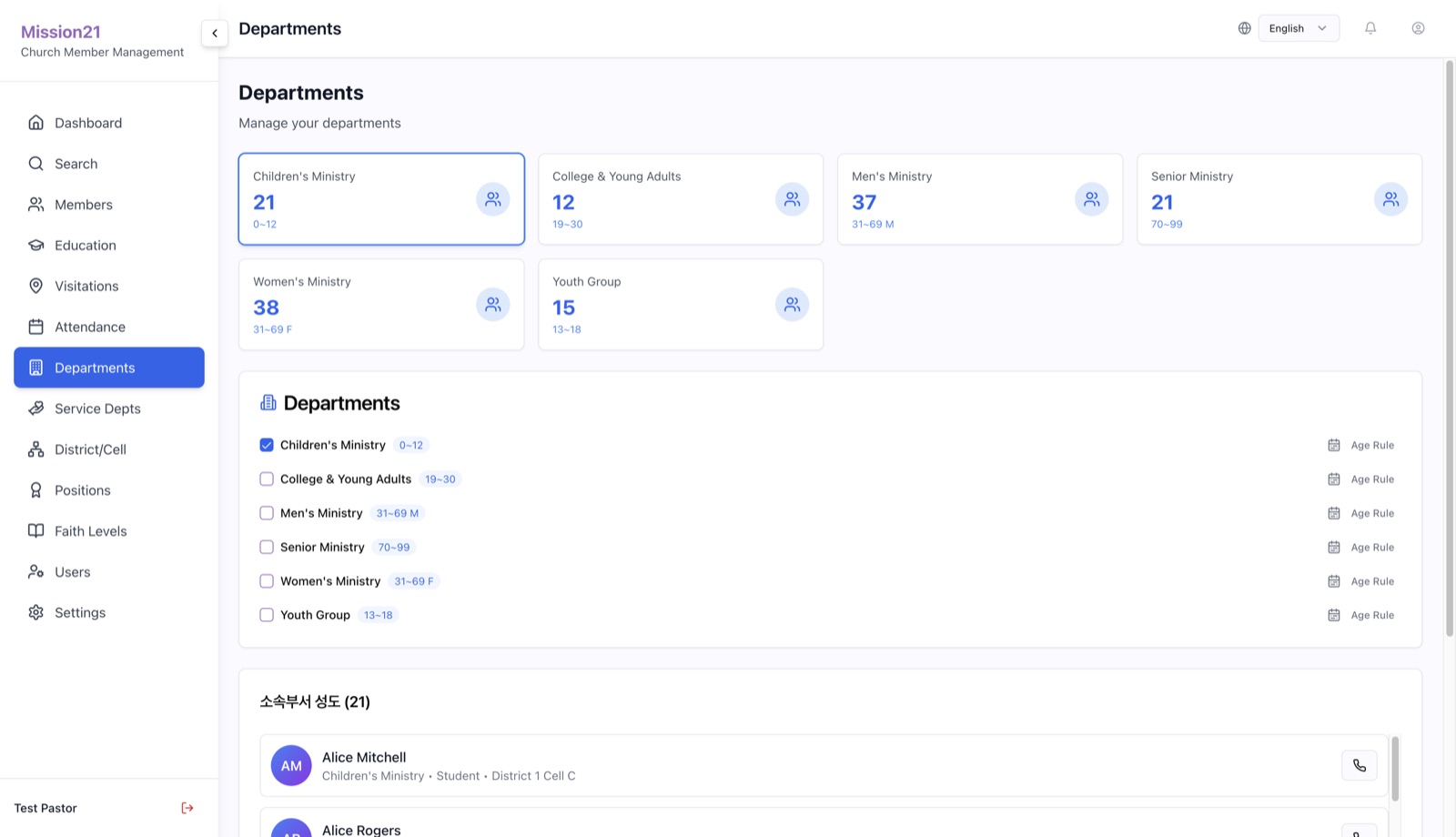Image resolution: width=1456 pixels, height=837 pixels.
Task: Open Search page in sidebar
Action: coord(109,164)
